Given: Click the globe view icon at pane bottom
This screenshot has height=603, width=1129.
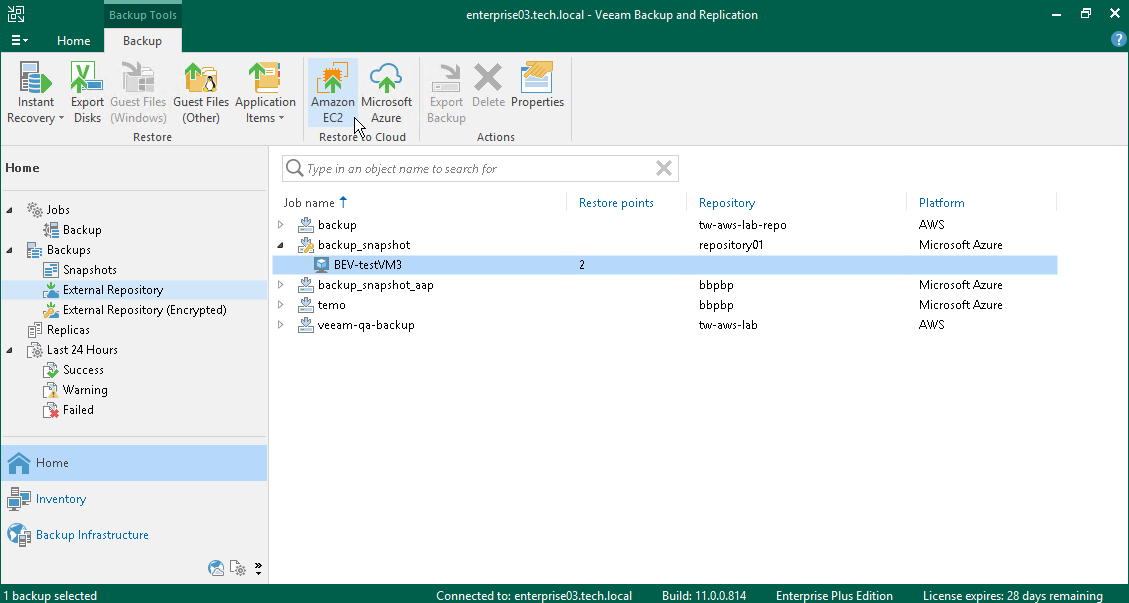Looking at the screenshot, I should pyautogui.click(x=216, y=568).
